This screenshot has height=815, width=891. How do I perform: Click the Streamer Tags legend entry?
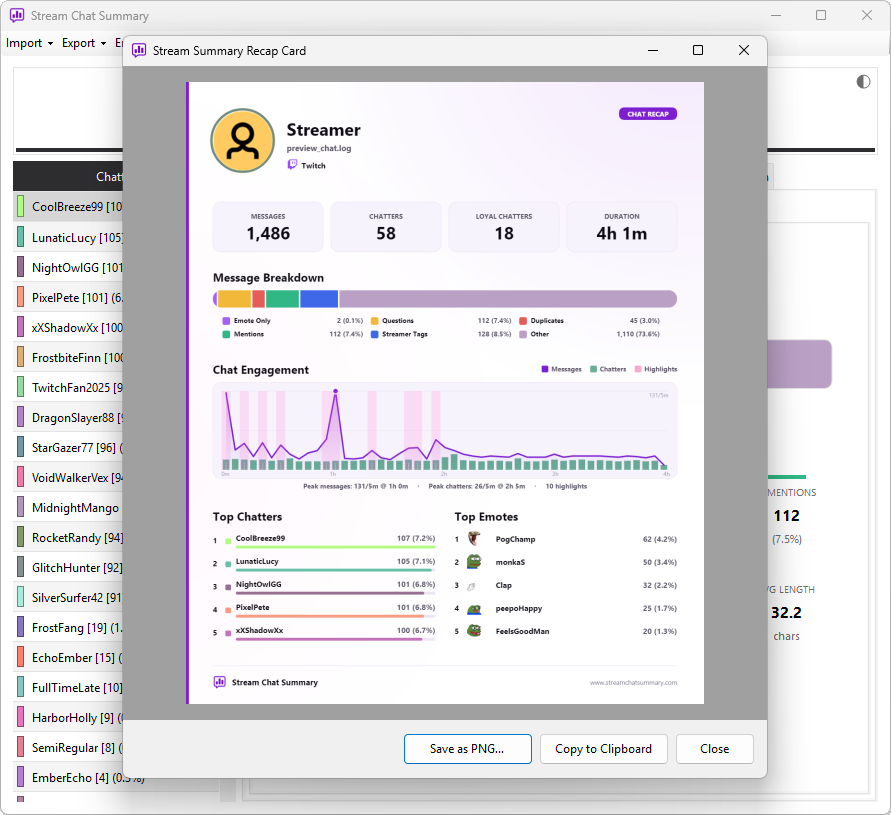coord(399,334)
